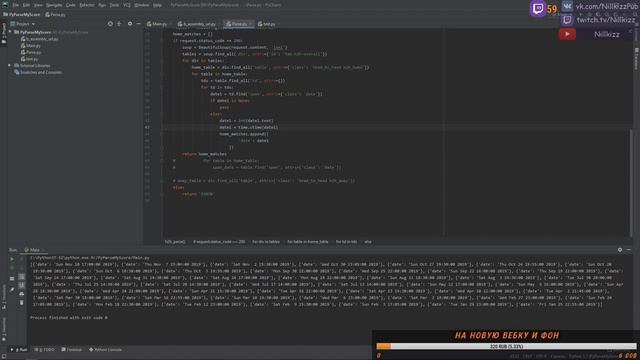Screen dimensions: 640x360
Task: Toggle scroll to end in Run console
Action: [22, 285]
